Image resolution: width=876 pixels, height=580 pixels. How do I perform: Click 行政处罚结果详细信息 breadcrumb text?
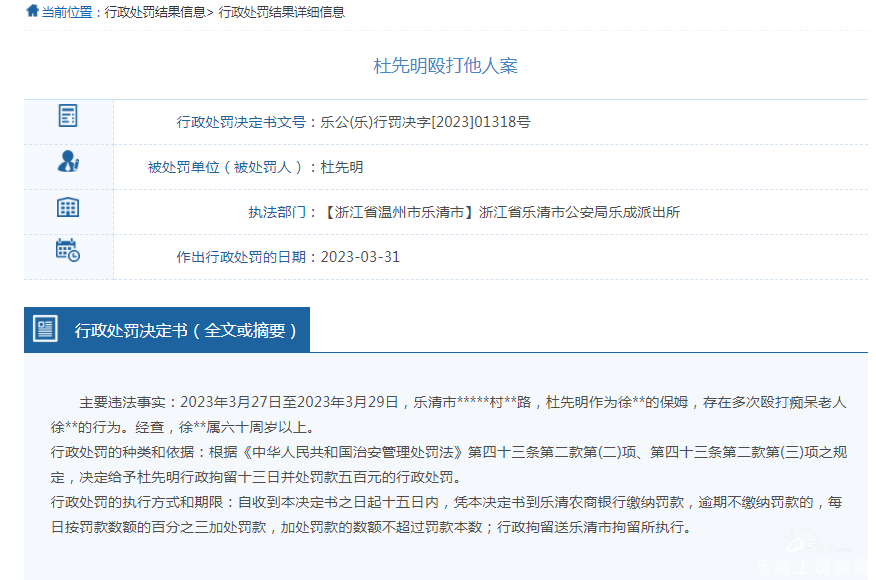(x=282, y=12)
